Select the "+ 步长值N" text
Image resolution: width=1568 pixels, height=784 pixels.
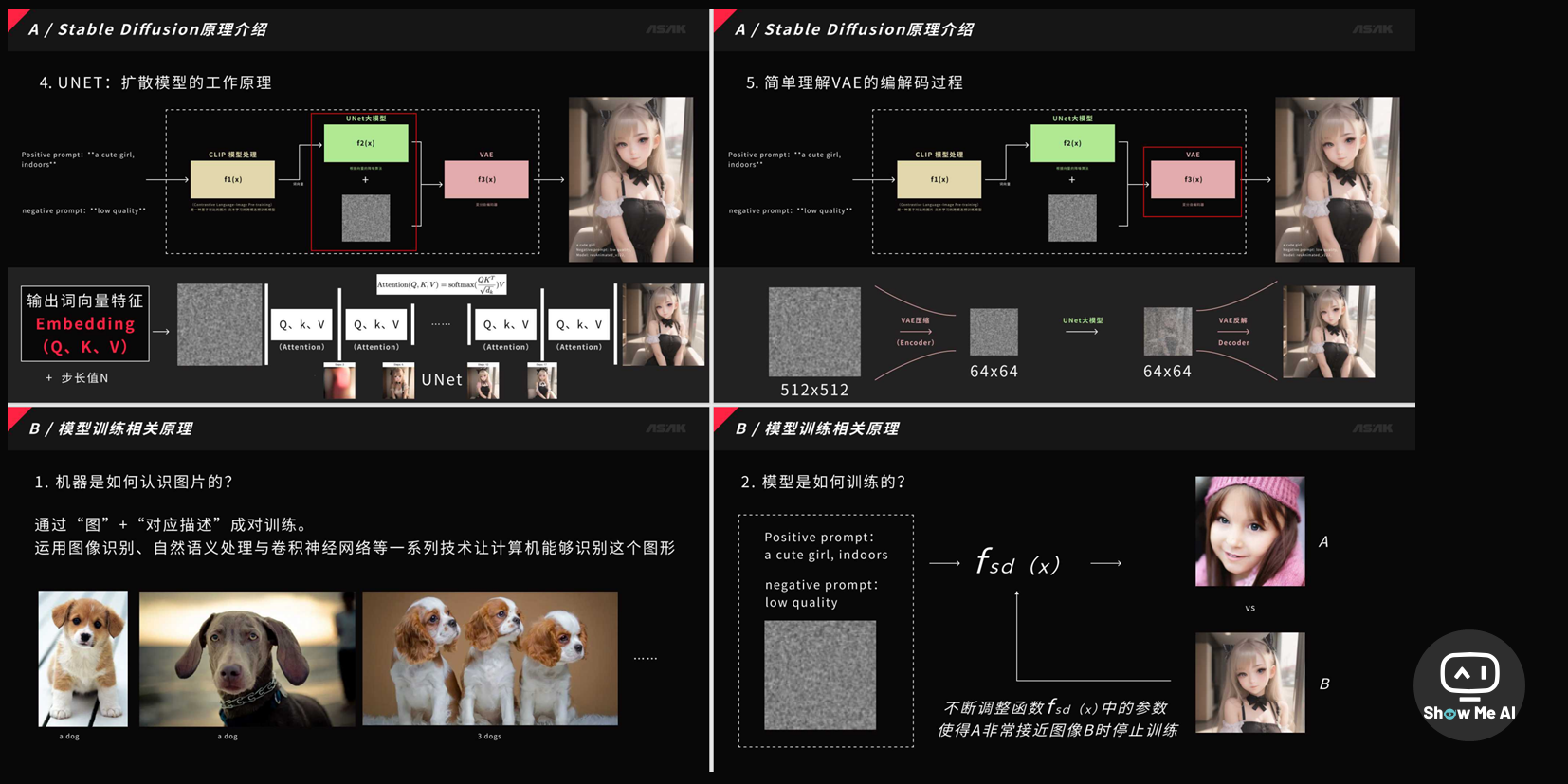[77, 377]
